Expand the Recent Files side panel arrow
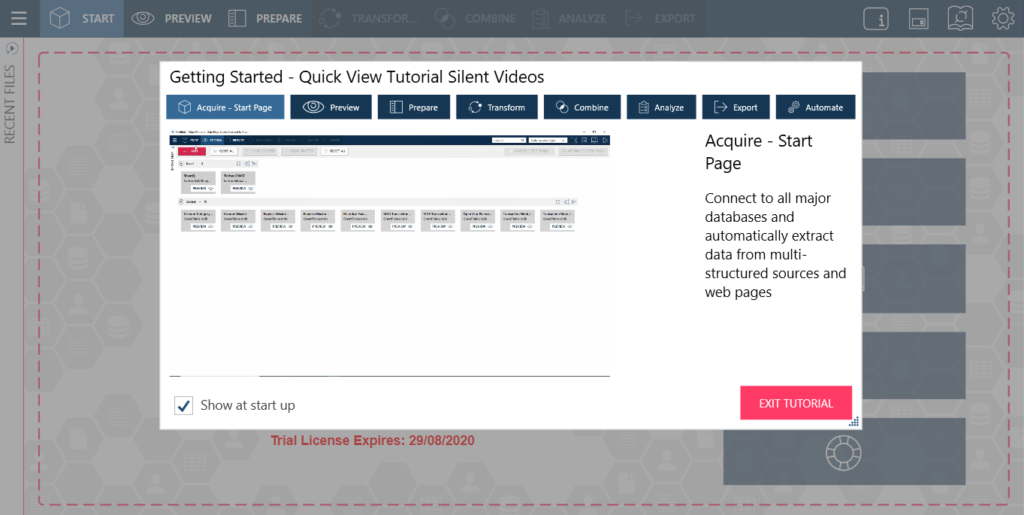1024x515 pixels. (x=11, y=48)
